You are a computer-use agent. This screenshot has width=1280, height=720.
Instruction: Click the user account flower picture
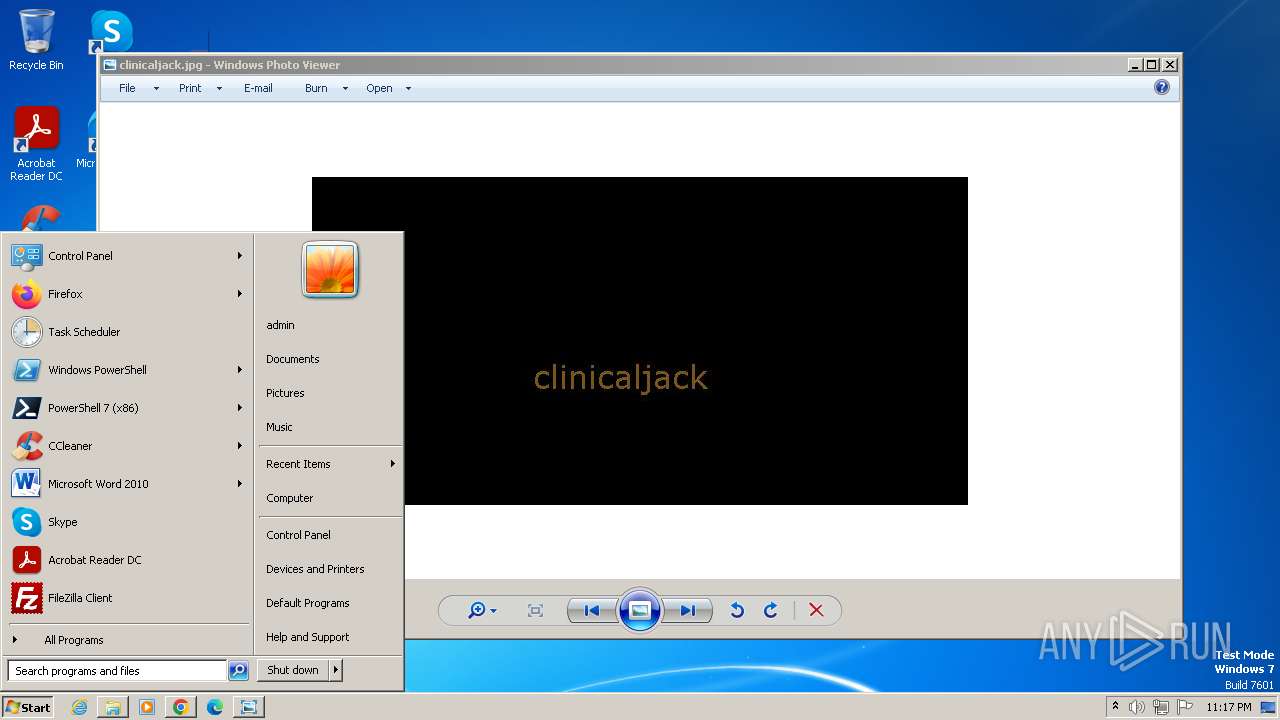(330, 270)
